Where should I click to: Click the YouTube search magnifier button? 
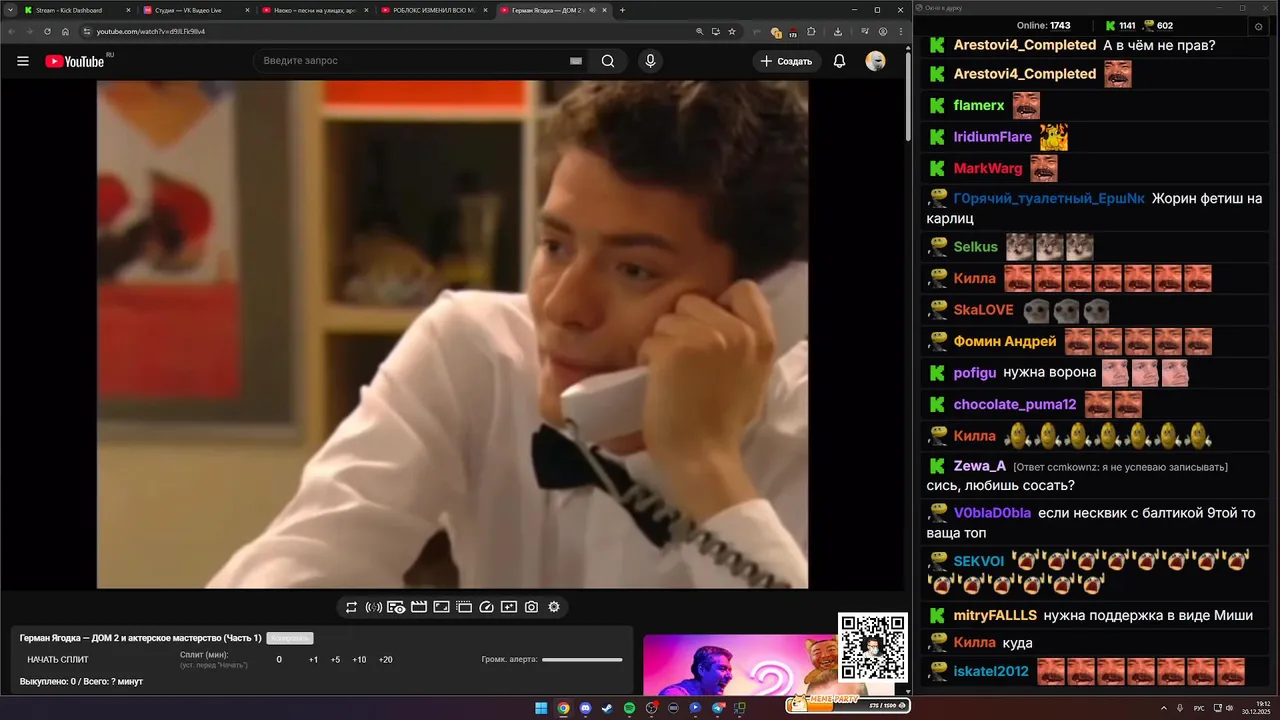pos(608,61)
